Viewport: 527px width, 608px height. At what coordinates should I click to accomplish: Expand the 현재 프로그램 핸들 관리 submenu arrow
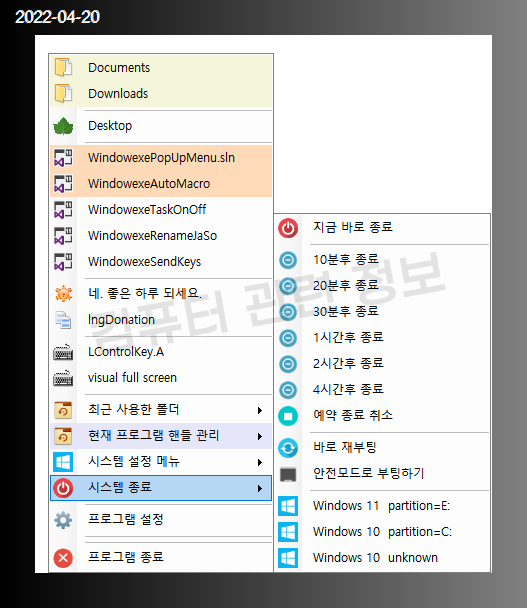pos(260,436)
